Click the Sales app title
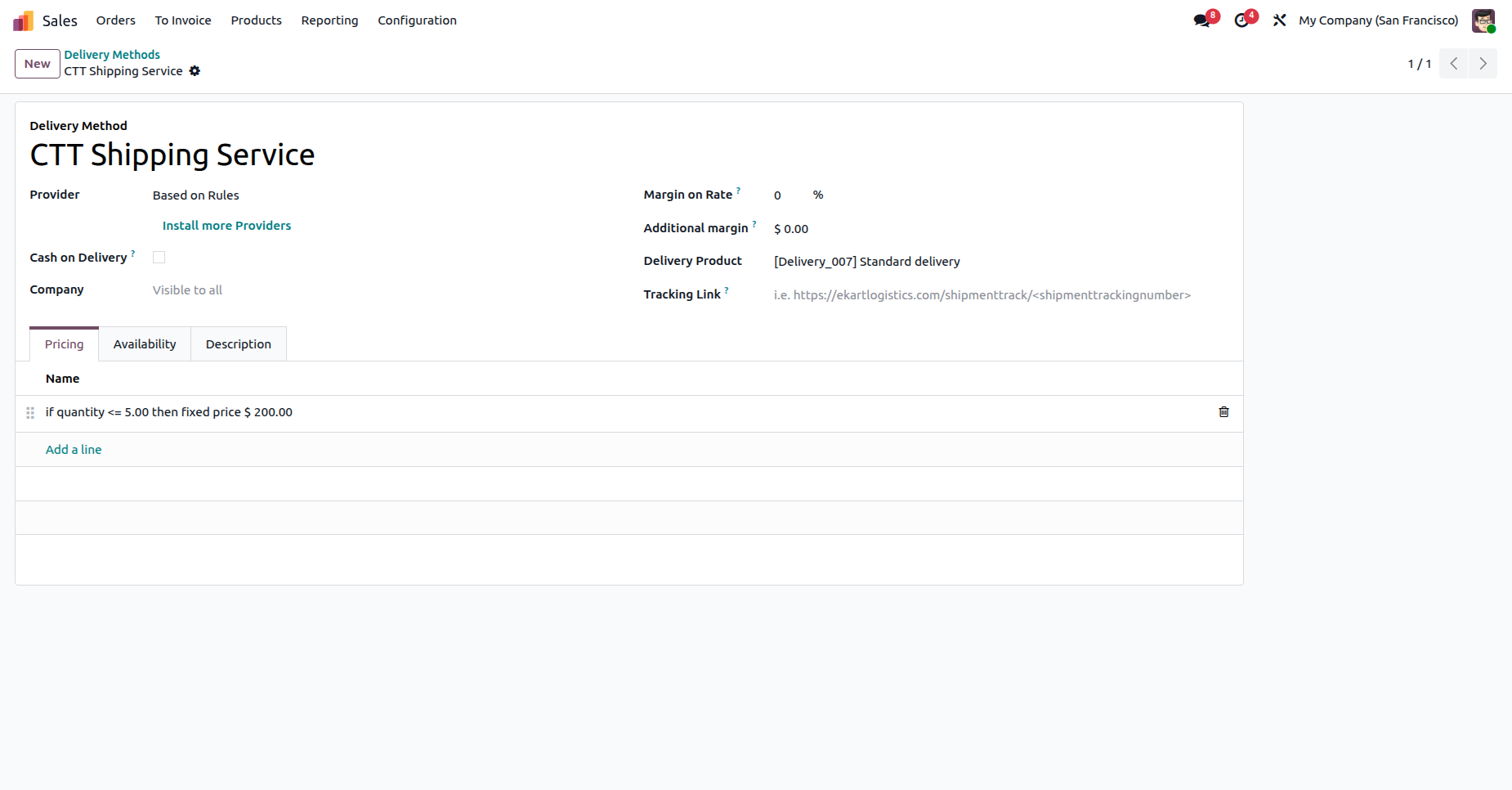Image resolution: width=1512 pixels, height=790 pixels. [x=60, y=20]
